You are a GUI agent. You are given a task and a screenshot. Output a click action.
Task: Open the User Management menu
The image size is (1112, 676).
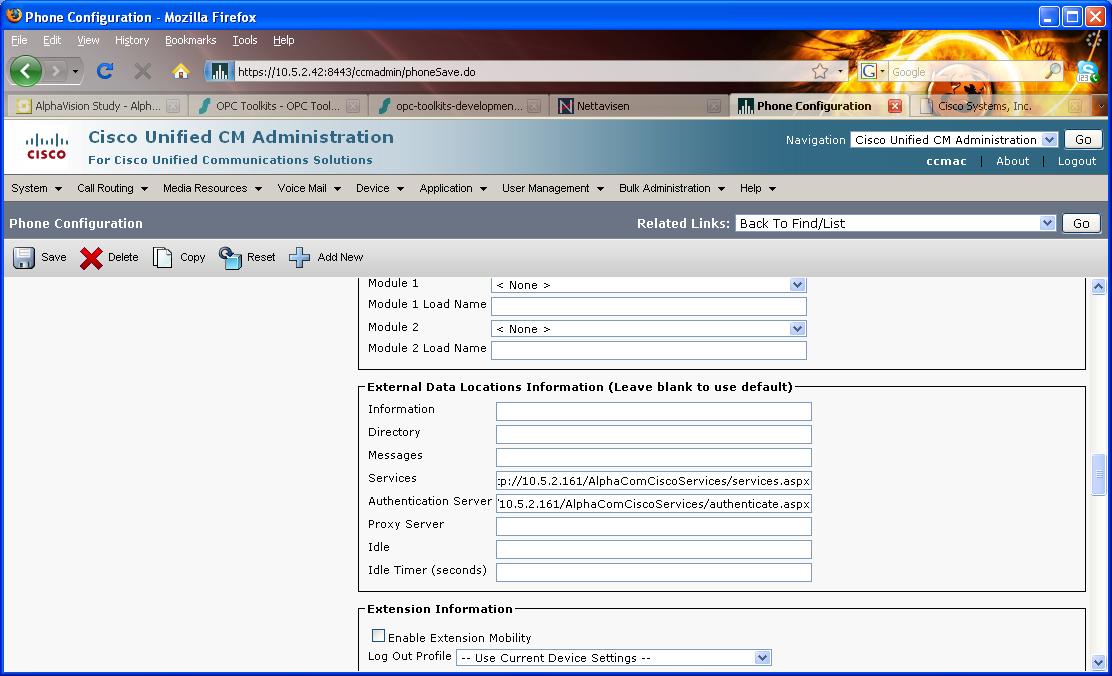point(552,188)
